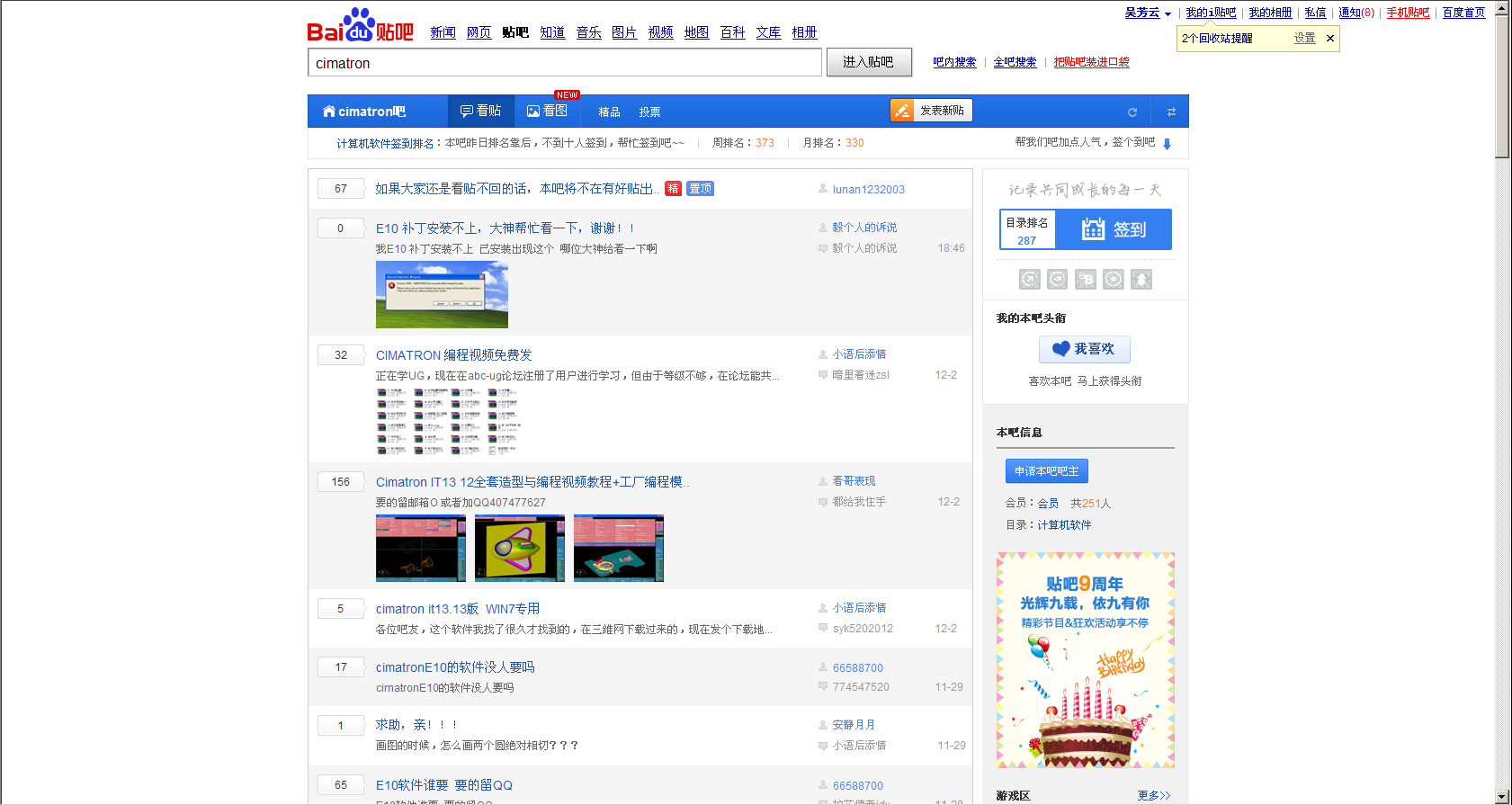Click reply count 156 box
1512x805 pixels.
click(x=341, y=482)
